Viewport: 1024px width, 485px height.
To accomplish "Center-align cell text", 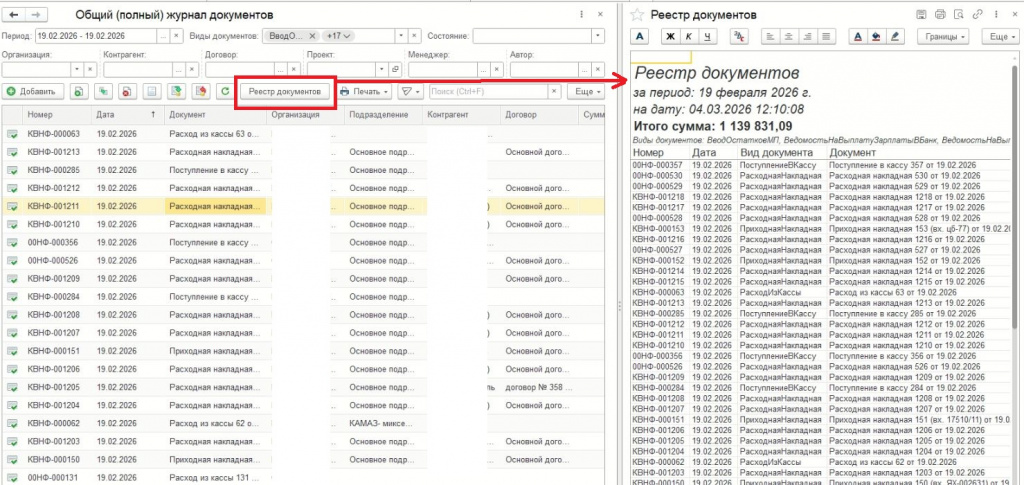I will point(789,37).
